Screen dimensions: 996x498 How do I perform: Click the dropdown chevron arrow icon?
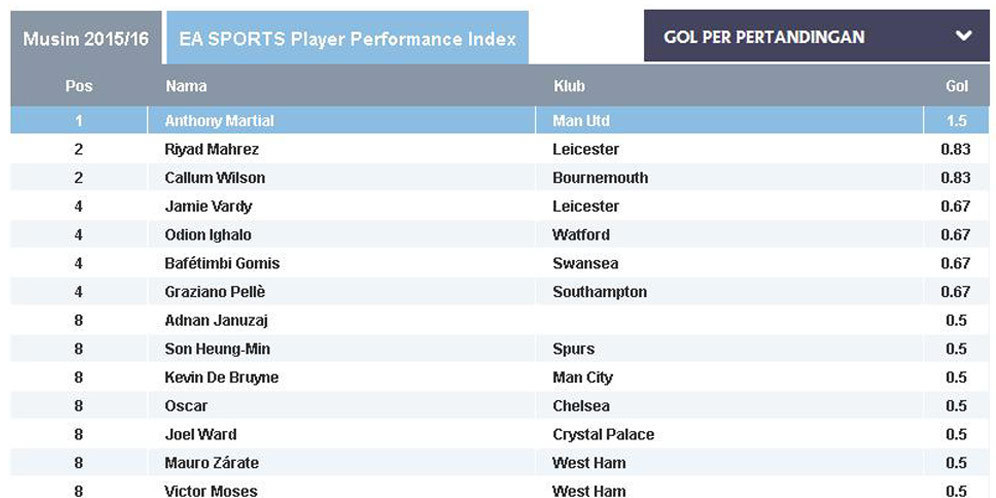click(963, 36)
